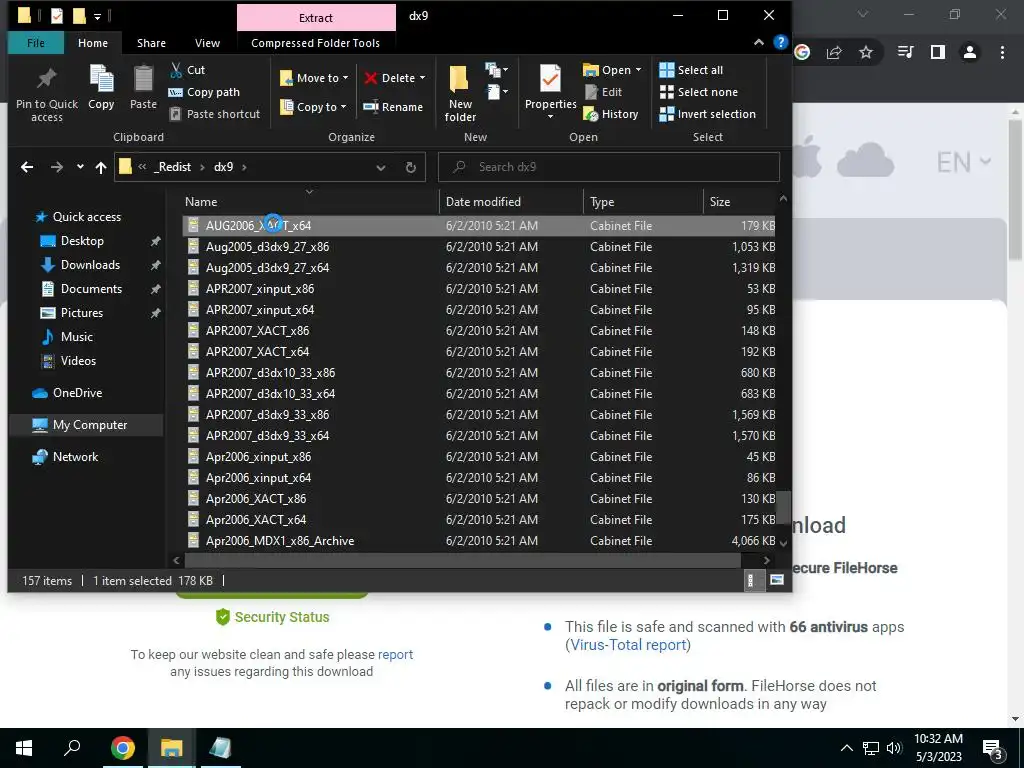Click the Search dx9 input field
Image resolution: width=1024 pixels, height=768 pixels.
point(609,167)
